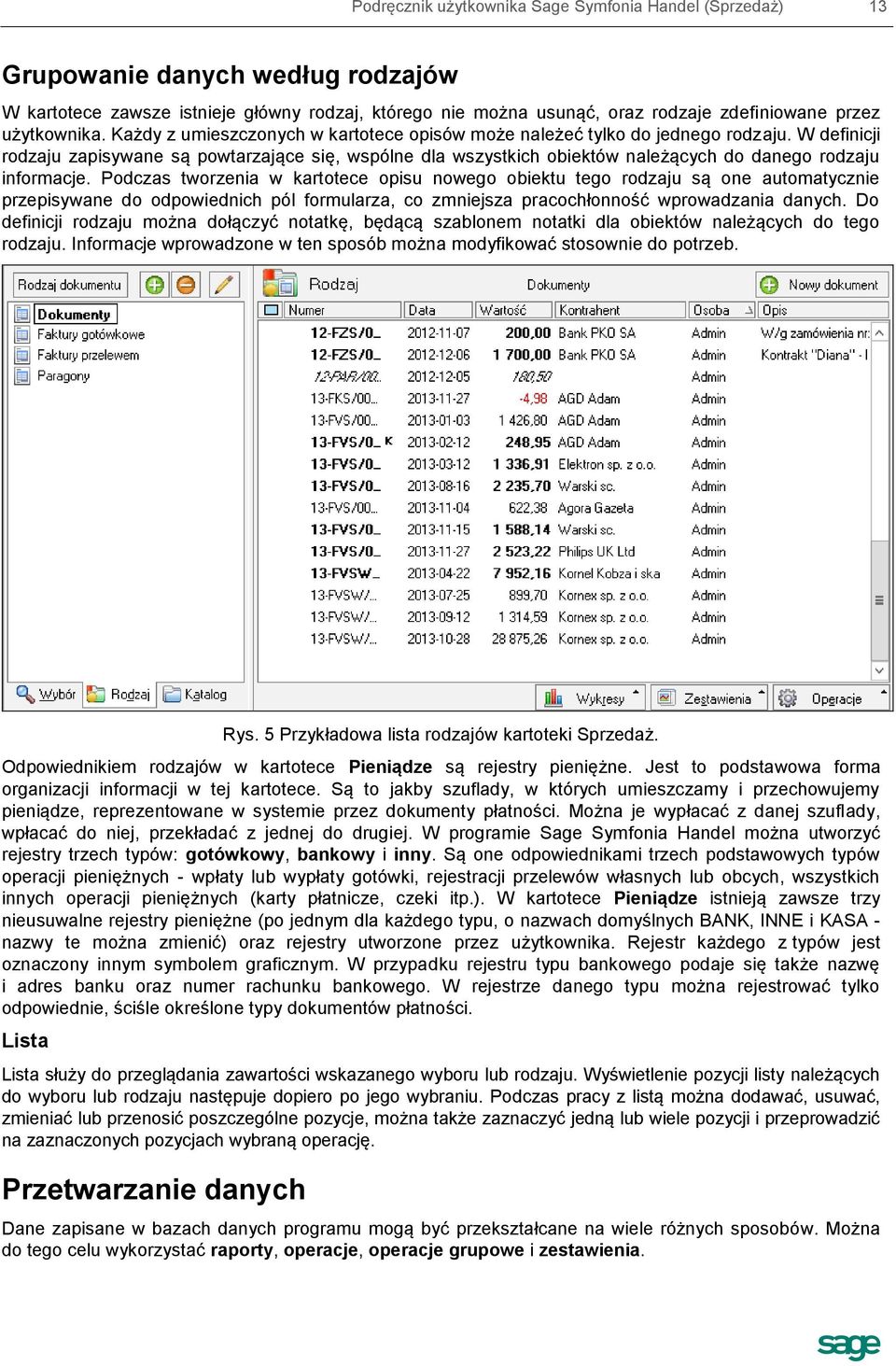The height and width of the screenshot is (1366, 896).
Task: Click the scroll up arrow of the list
Action: coord(880,331)
